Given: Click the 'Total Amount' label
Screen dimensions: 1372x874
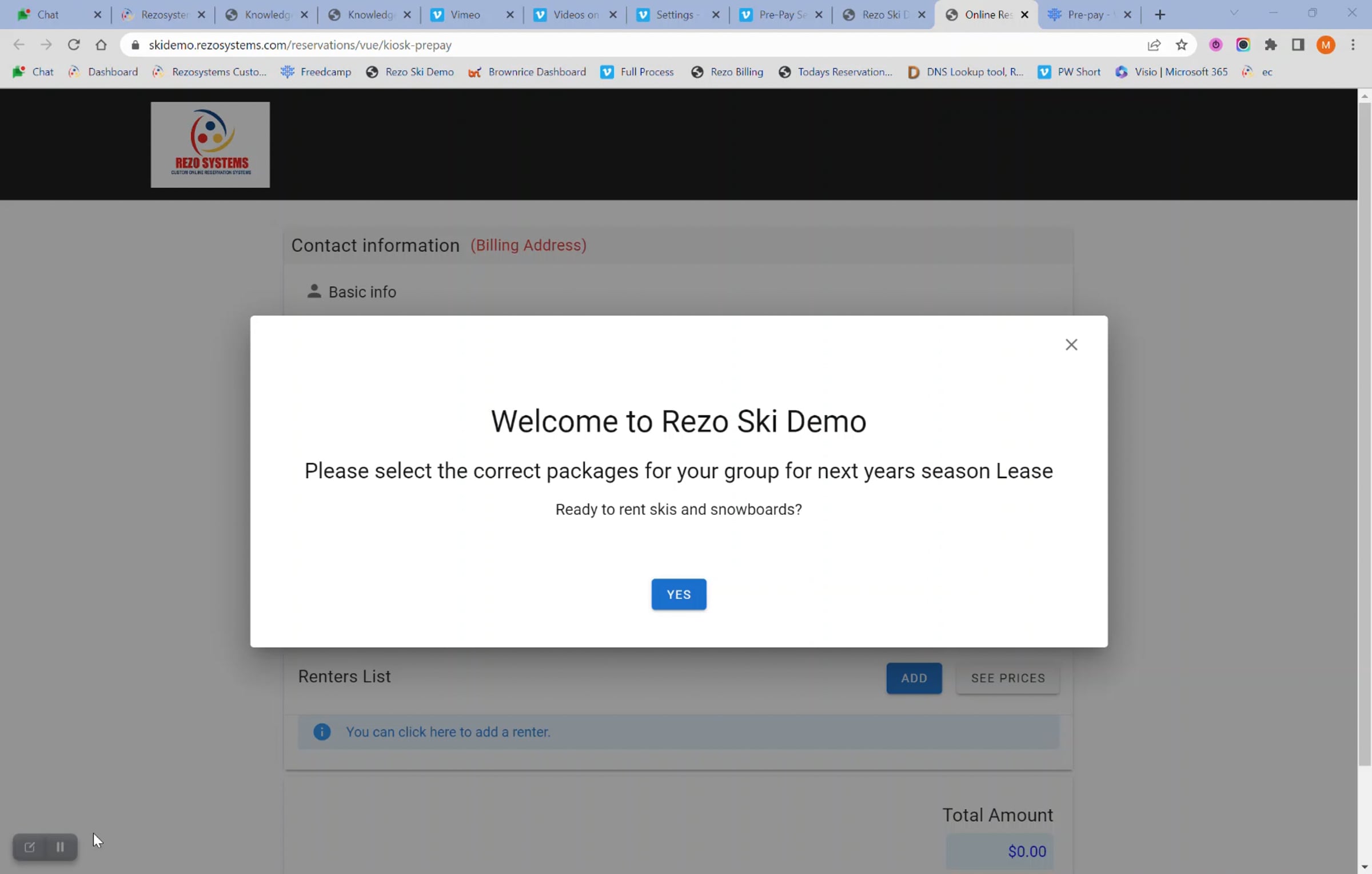Looking at the screenshot, I should [x=998, y=815].
